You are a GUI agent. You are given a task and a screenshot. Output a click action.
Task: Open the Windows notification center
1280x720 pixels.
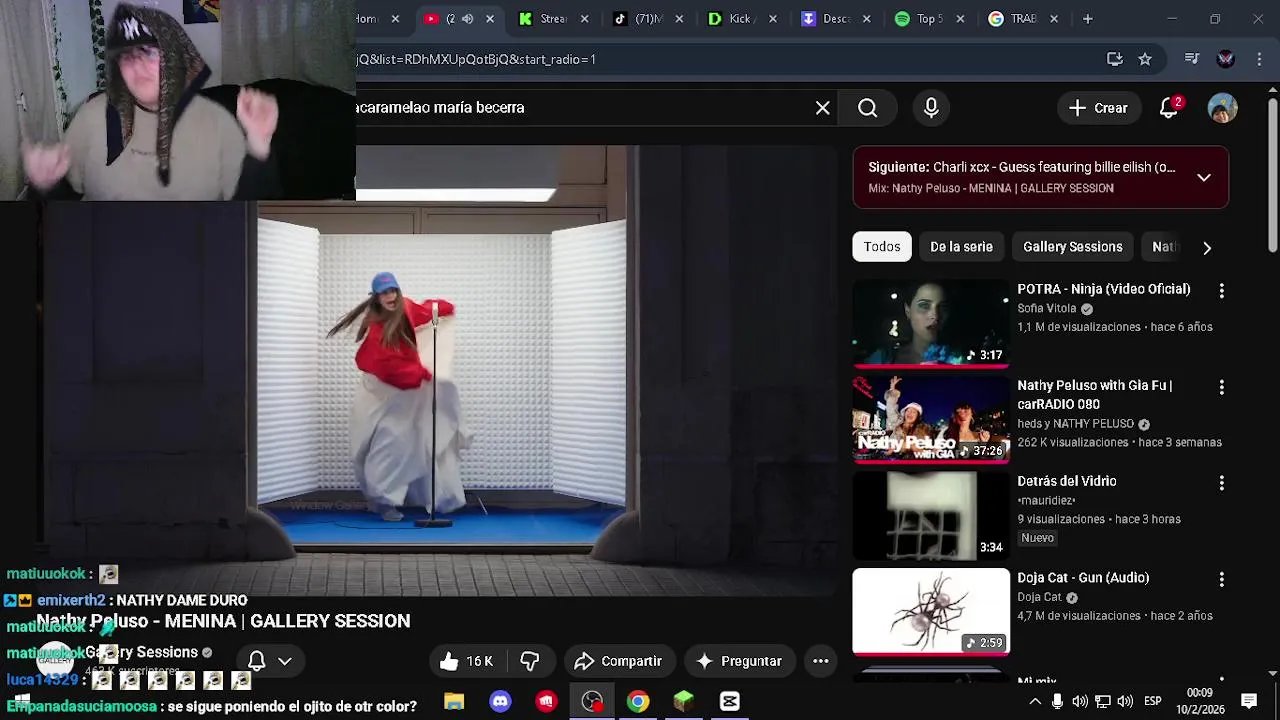click(1249, 702)
